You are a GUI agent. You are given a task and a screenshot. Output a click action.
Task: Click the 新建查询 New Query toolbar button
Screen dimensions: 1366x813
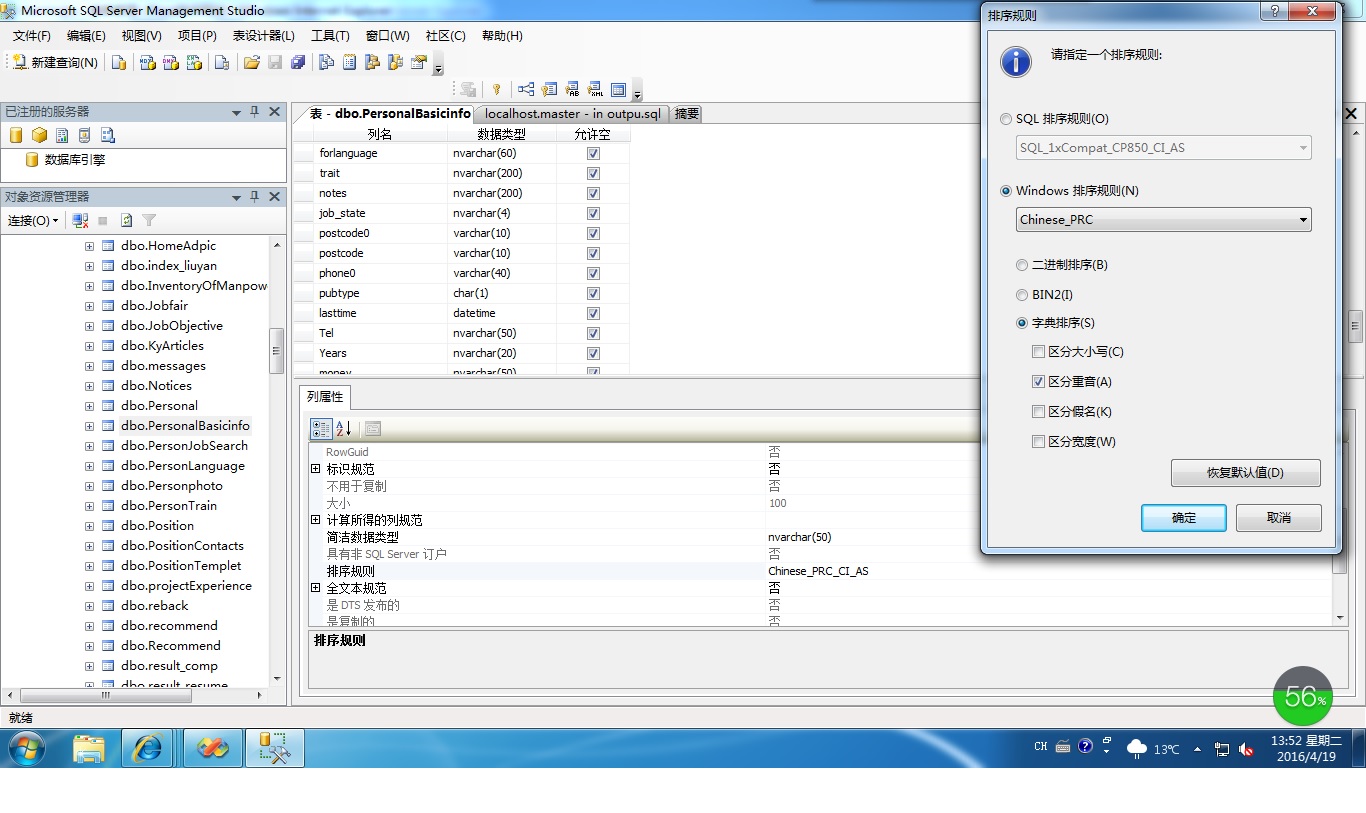pyautogui.click(x=56, y=62)
